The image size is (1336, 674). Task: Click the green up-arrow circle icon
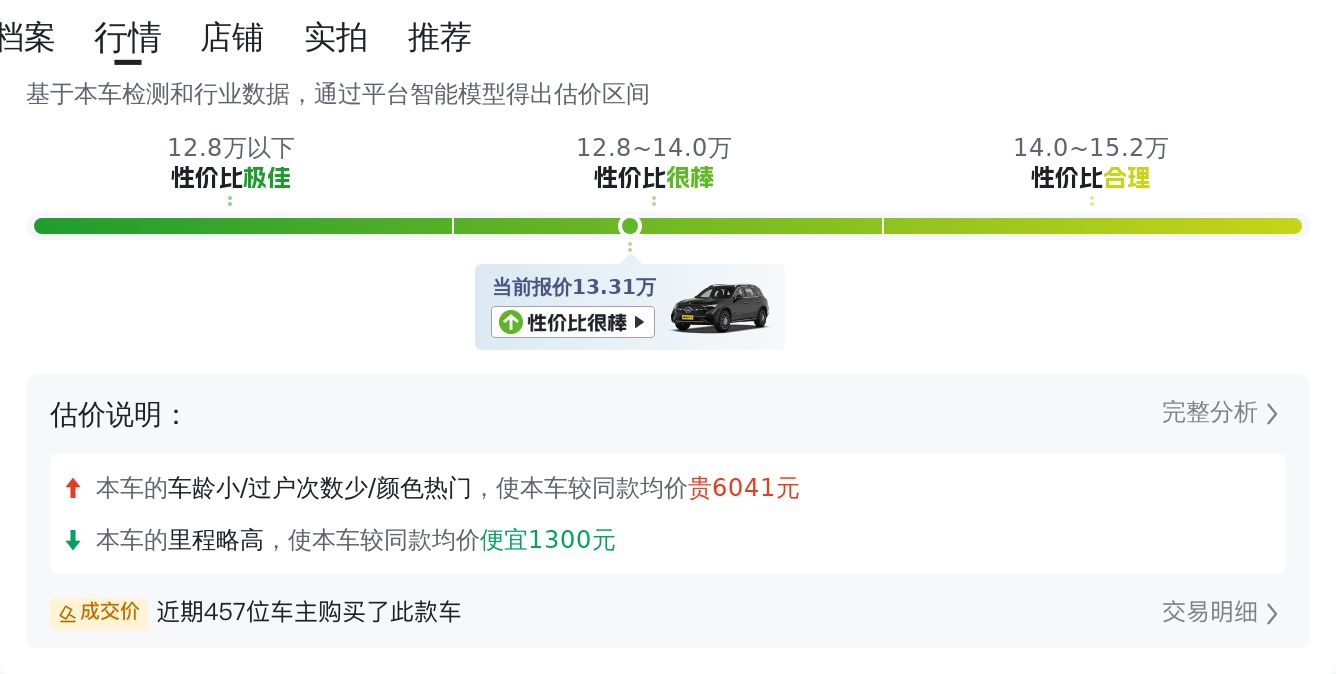pyautogui.click(x=510, y=322)
